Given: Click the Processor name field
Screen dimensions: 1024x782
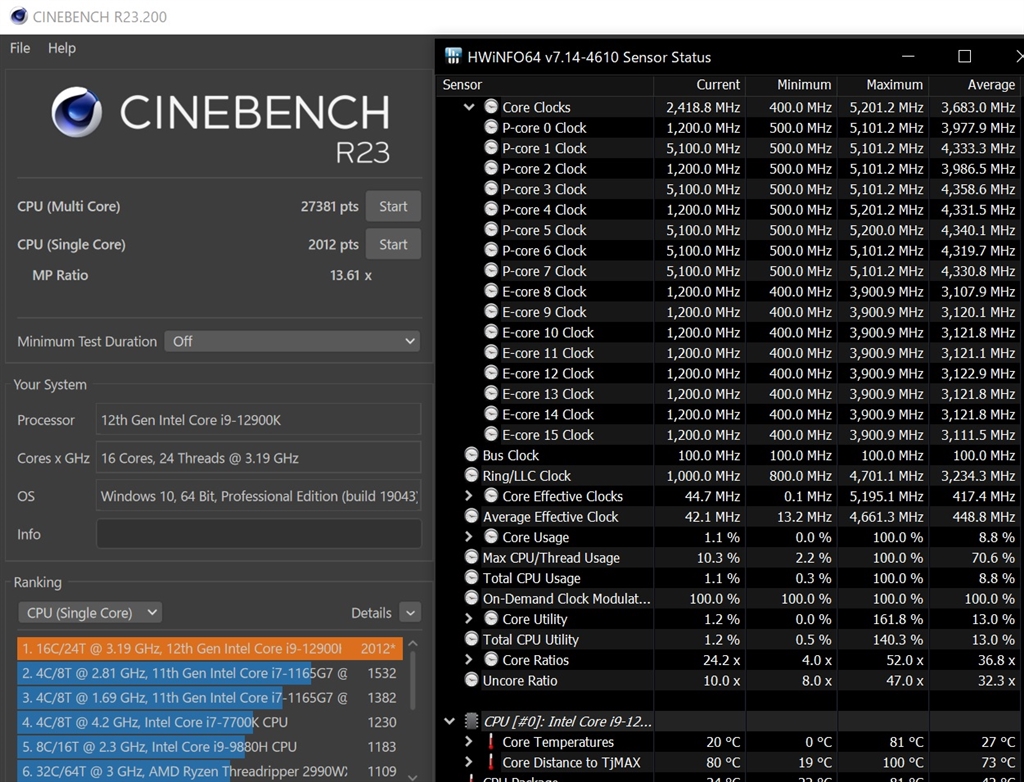Looking at the screenshot, I should click(x=259, y=419).
